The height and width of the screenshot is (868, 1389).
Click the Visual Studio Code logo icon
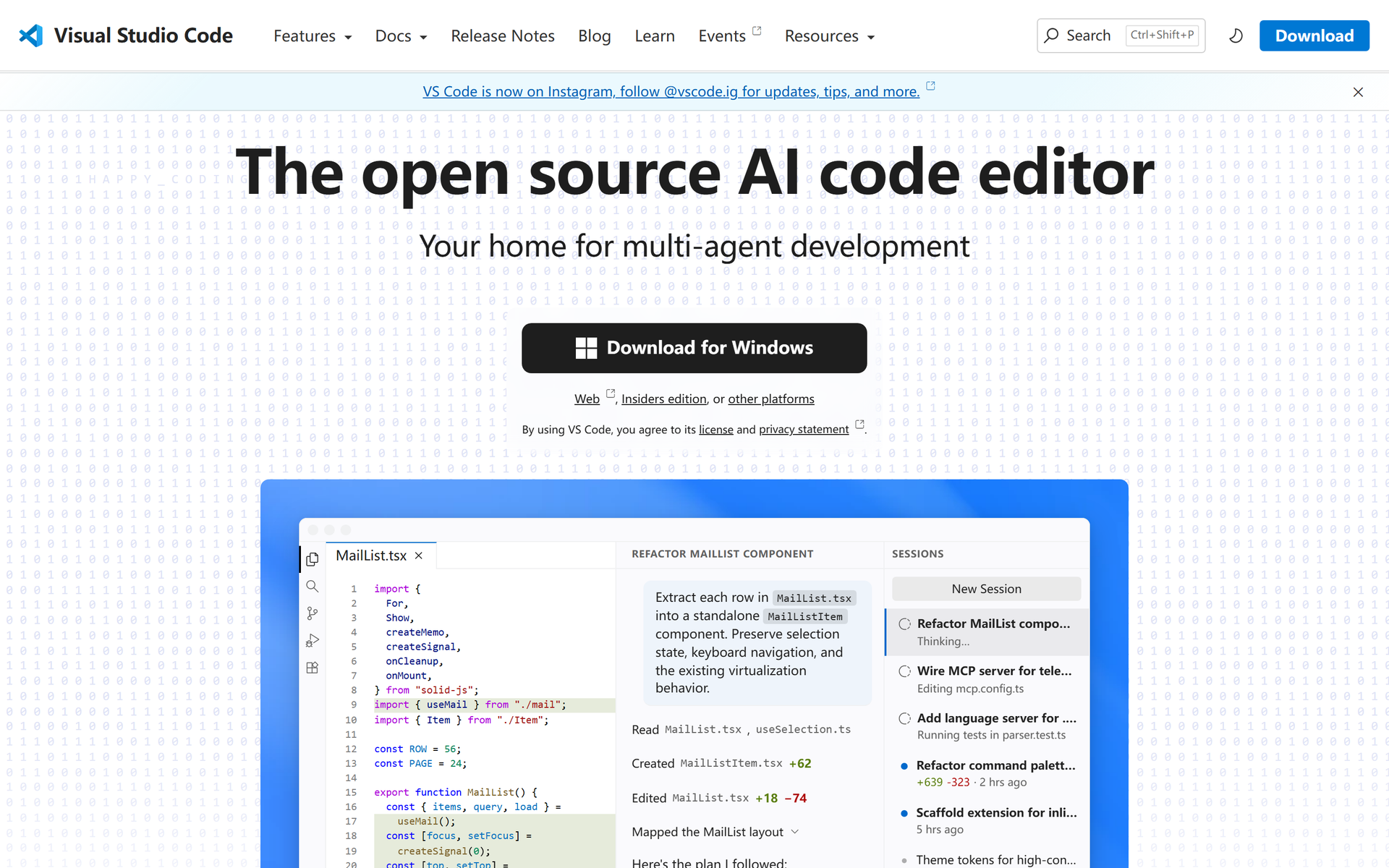[31, 35]
